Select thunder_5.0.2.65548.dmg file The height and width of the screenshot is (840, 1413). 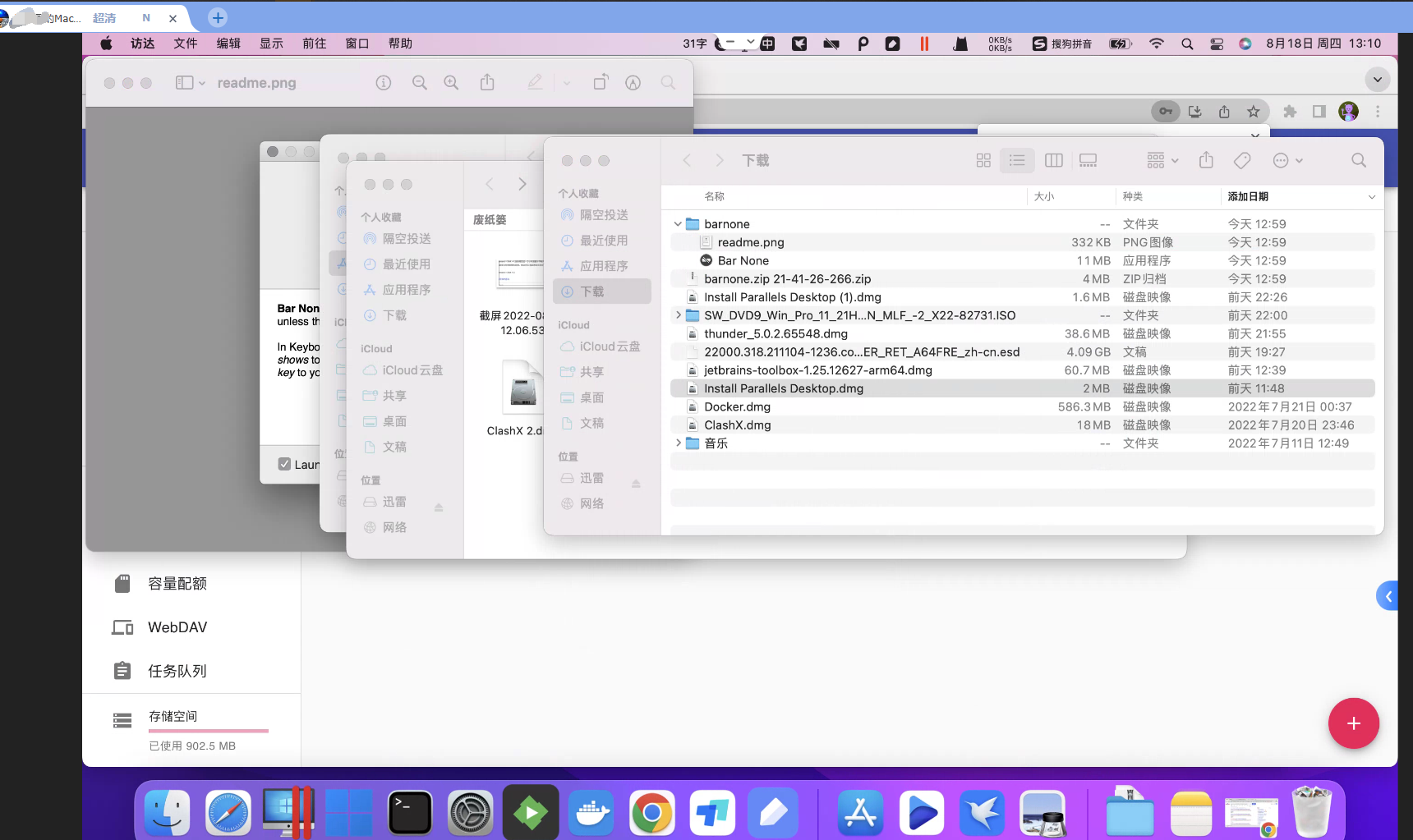(x=1023, y=333)
